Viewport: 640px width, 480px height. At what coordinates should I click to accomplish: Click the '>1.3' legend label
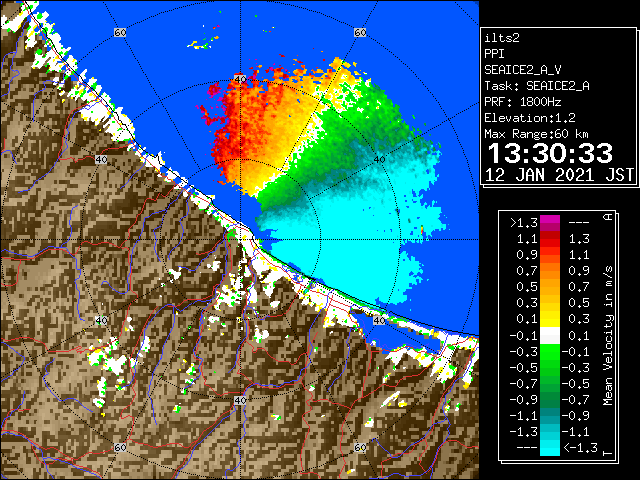coord(523,223)
